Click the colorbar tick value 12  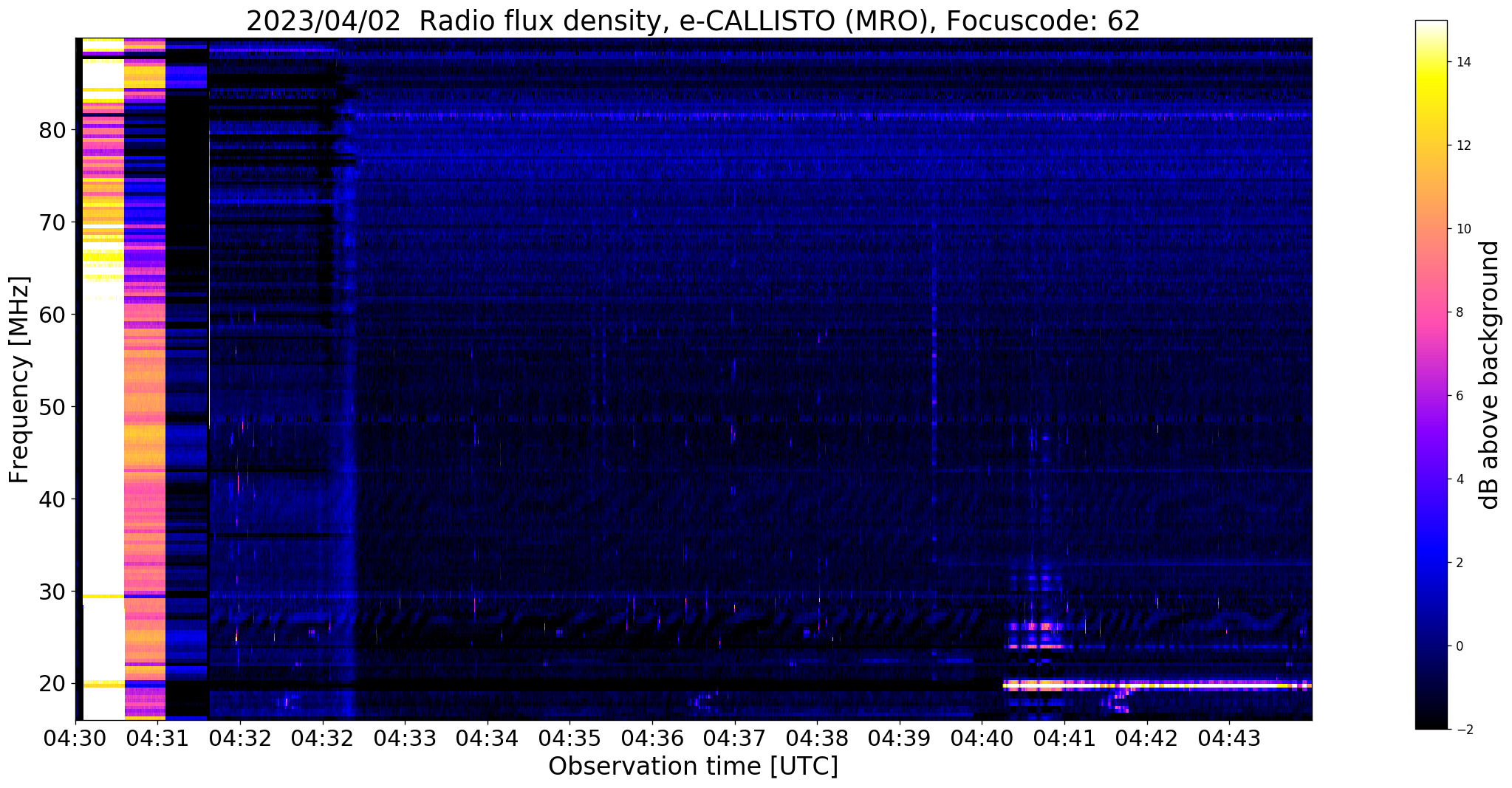pyautogui.click(x=1463, y=145)
